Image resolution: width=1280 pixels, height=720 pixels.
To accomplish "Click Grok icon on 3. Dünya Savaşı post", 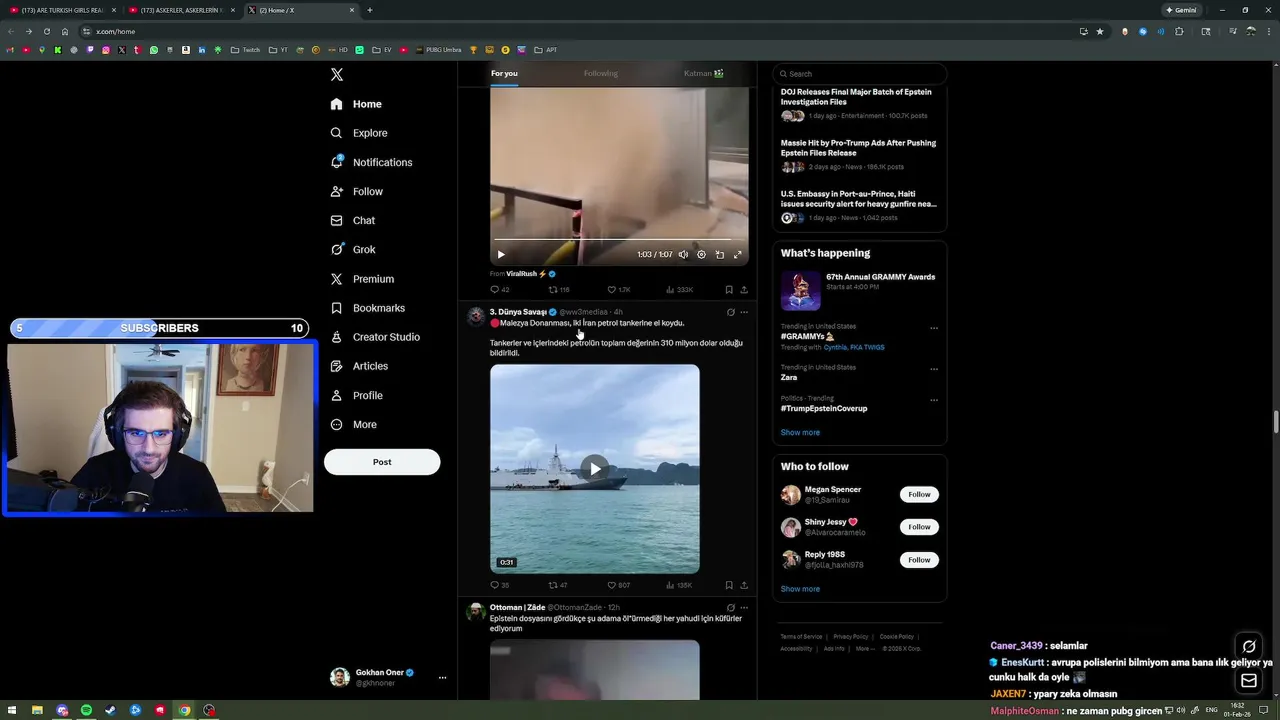I will 731,312.
